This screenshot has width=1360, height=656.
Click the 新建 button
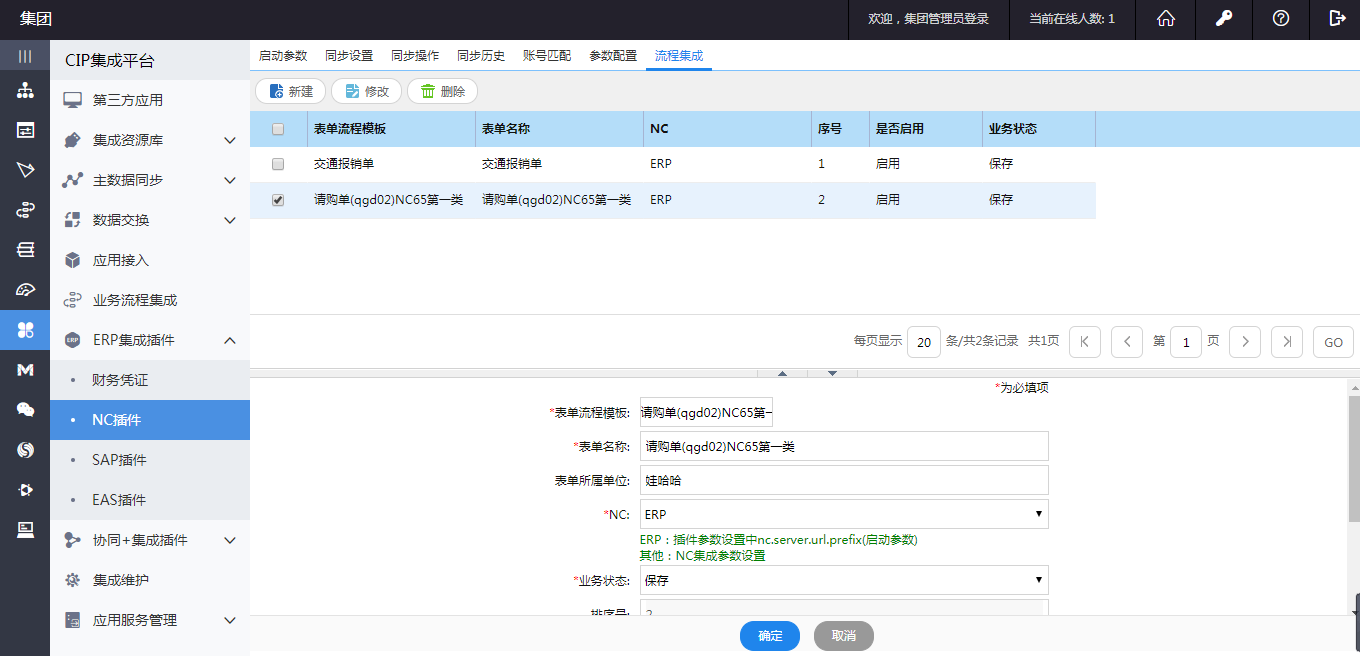(x=290, y=91)
